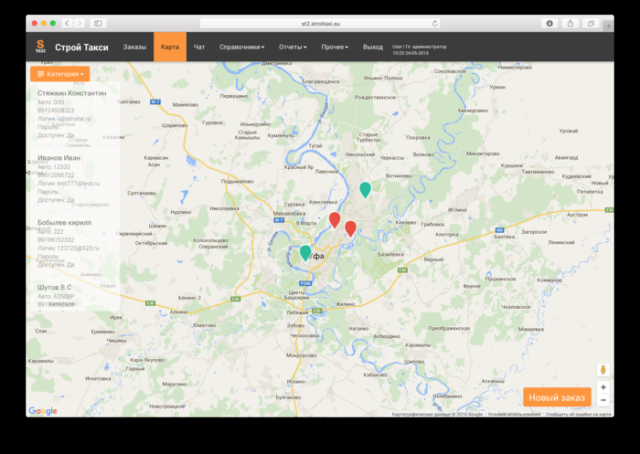
Task: Zoom in the map with plus button
Action: (x=603, y=387)
